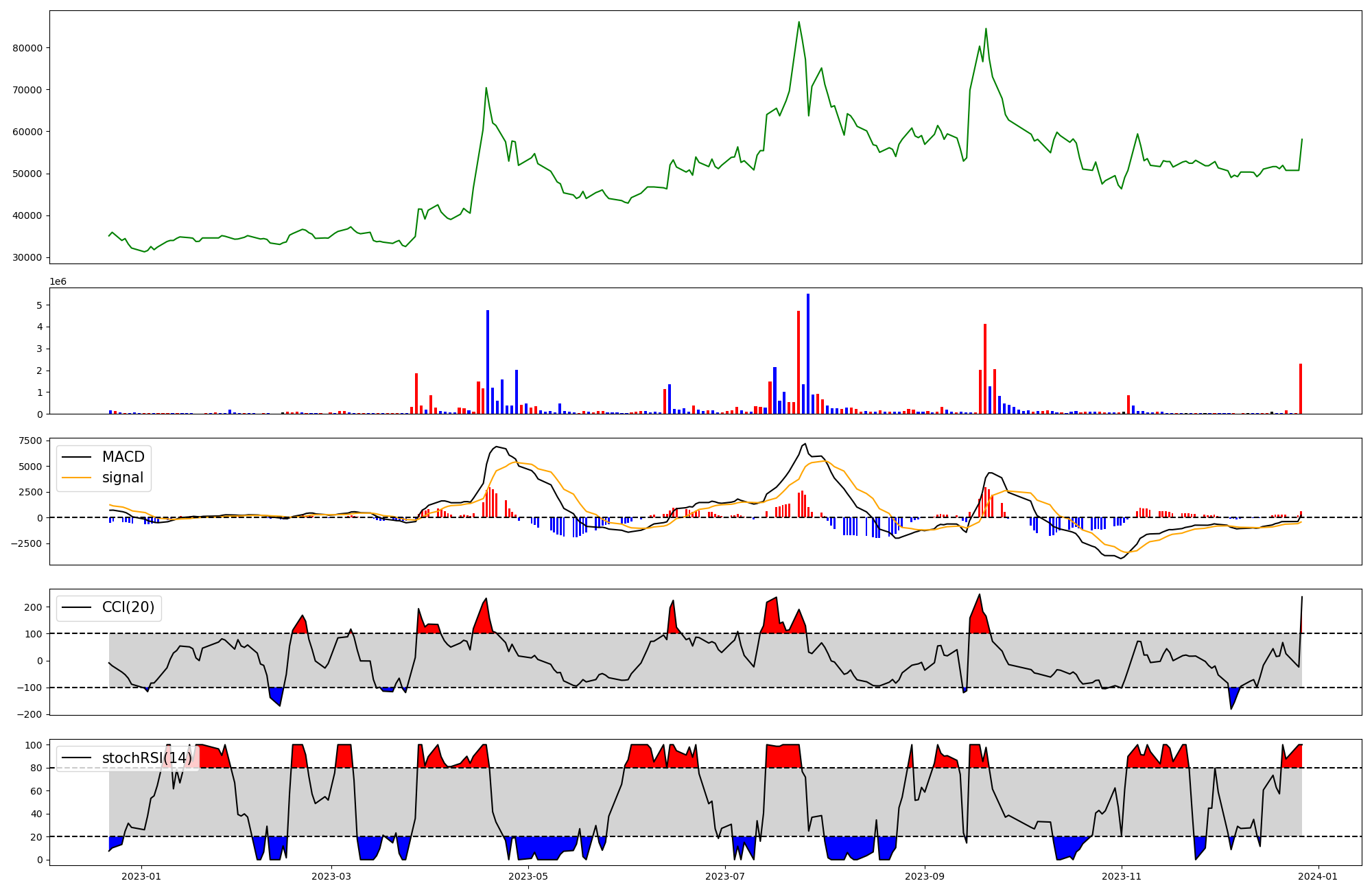Click the 2023-05 x-axis date label
This screenshot has height=892, width=1372.
(x=528, y=876)
